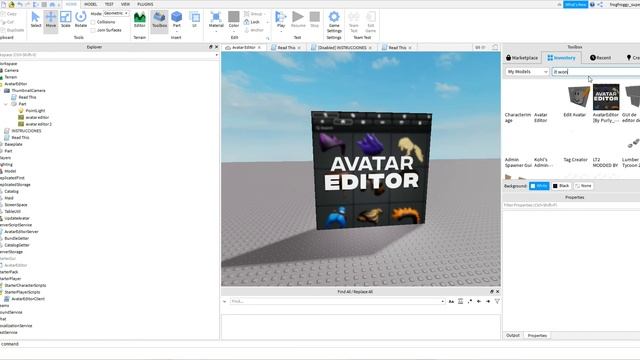Select None background option
This screenshot has width=640, height=360.
coord(583,186)
